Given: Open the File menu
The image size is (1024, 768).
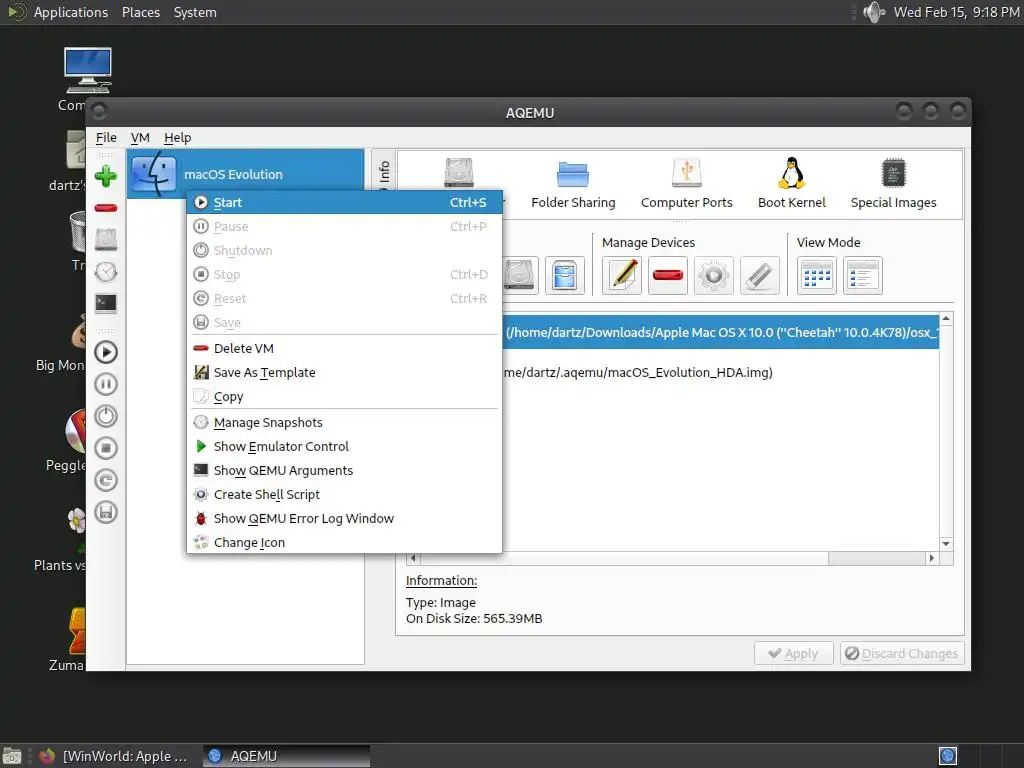Looking at the screenshot, I should (106, 137).
